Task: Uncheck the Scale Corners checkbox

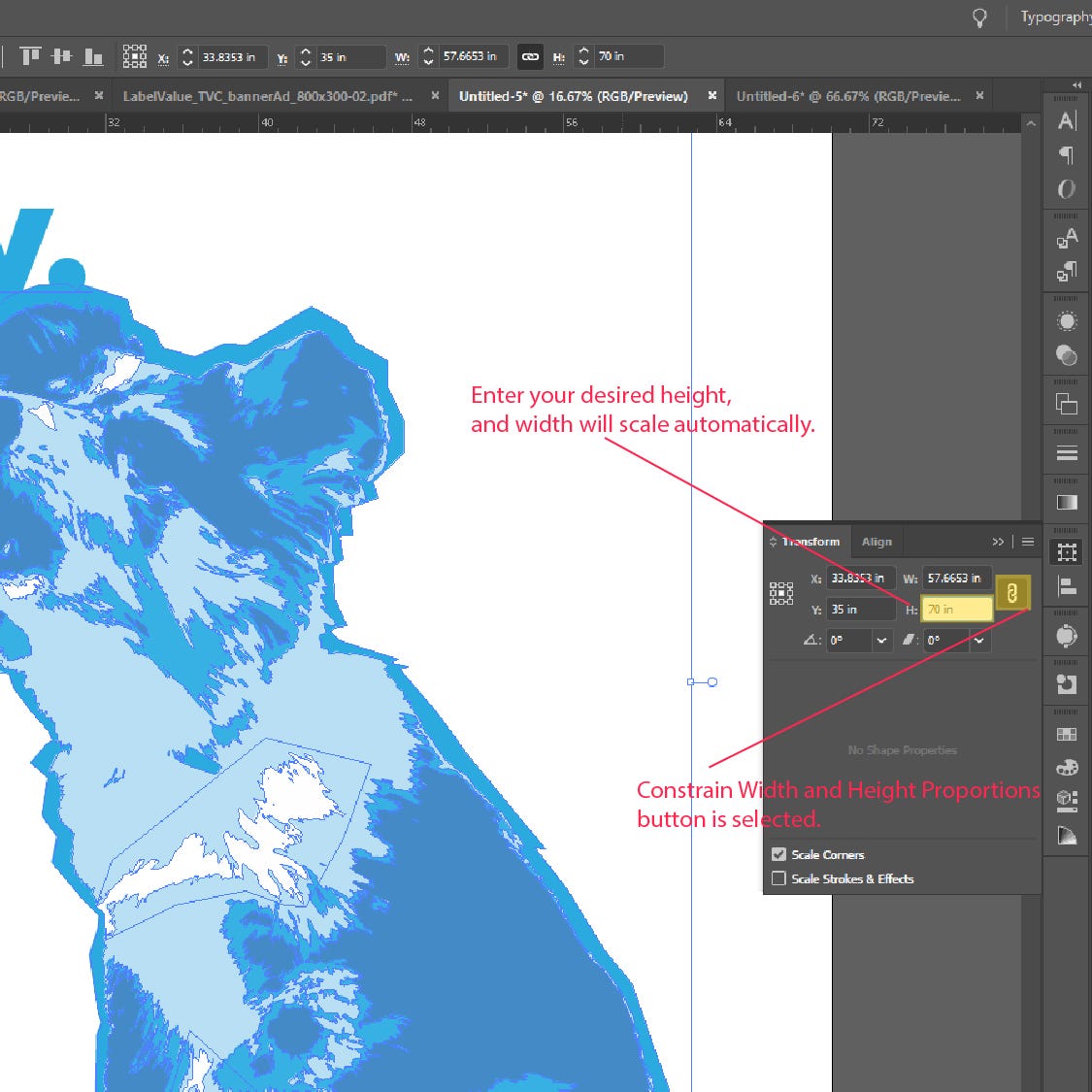Action: click(778, 854)
